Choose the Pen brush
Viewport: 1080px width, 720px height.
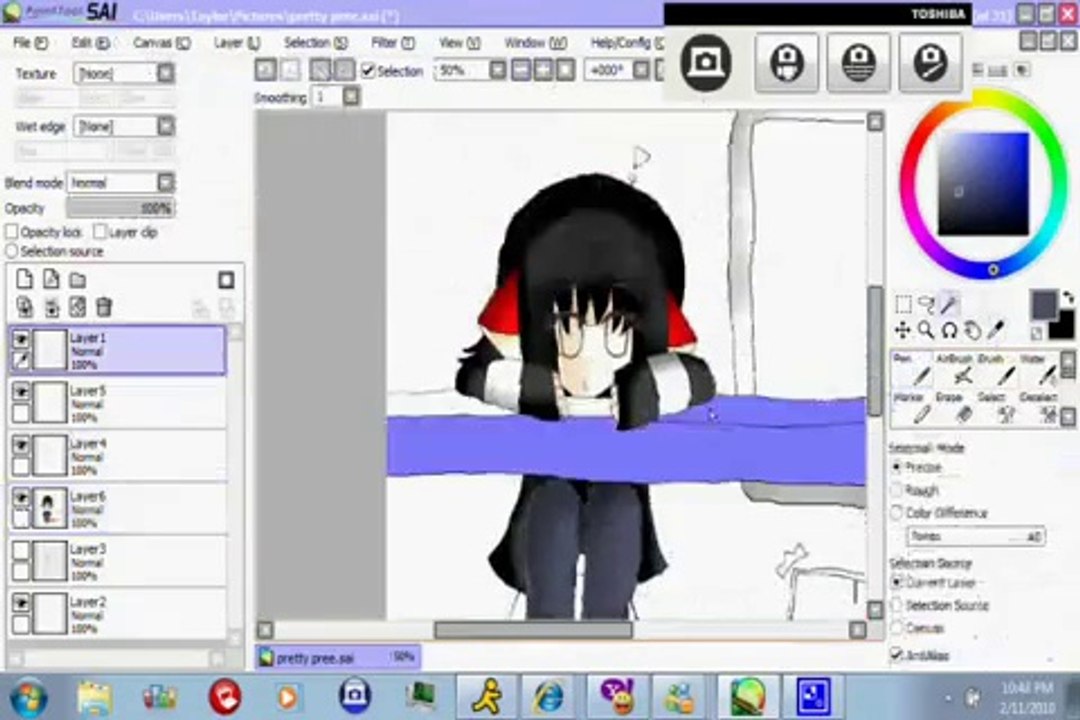click(912, 370)
